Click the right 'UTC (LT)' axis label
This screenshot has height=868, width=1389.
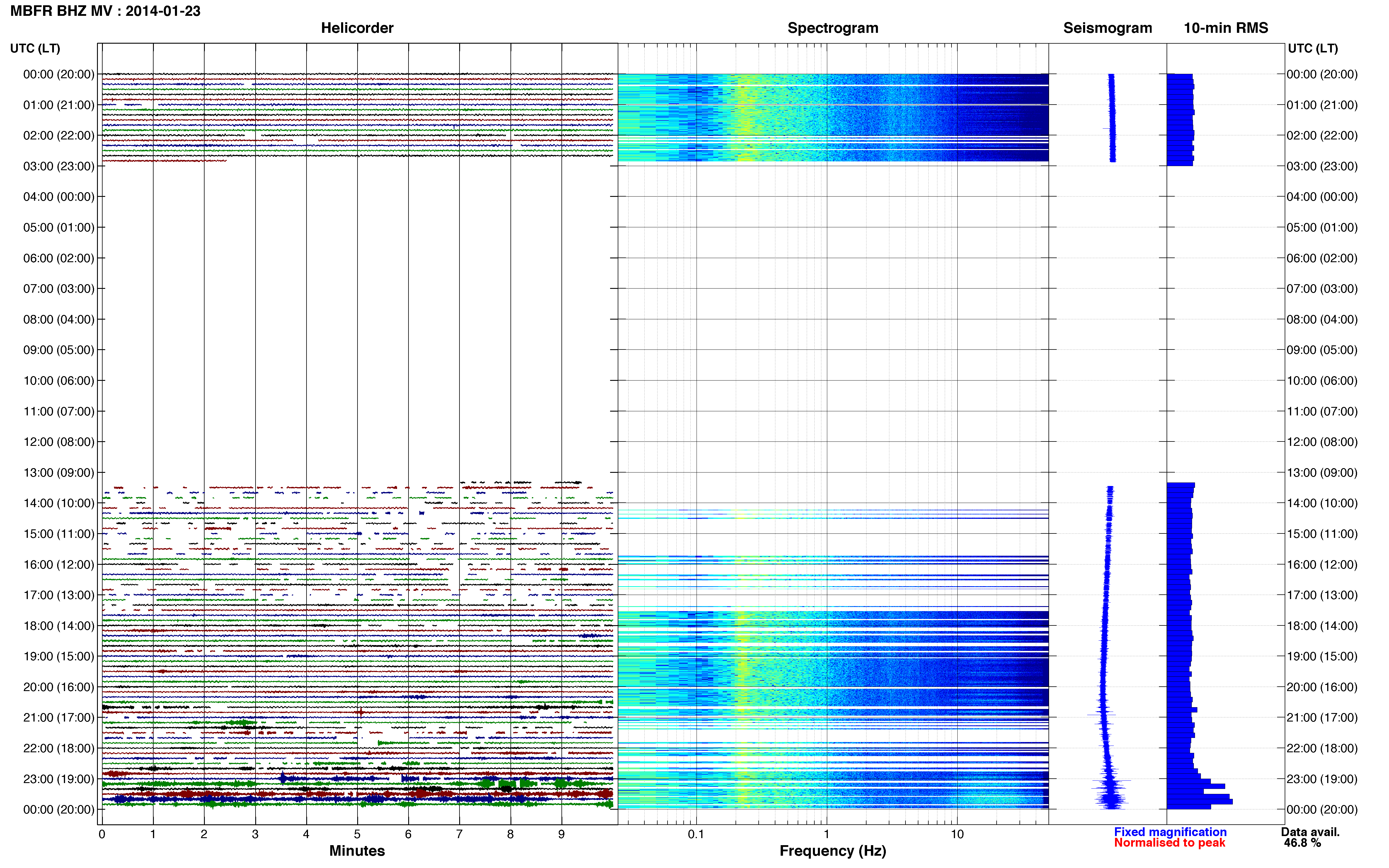1313,48
